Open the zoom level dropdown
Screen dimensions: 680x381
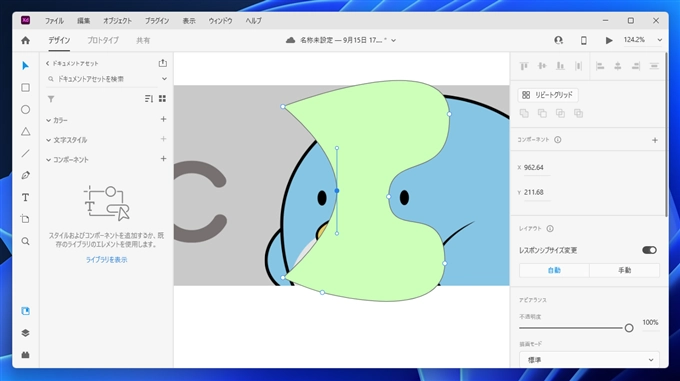(660, 40)
